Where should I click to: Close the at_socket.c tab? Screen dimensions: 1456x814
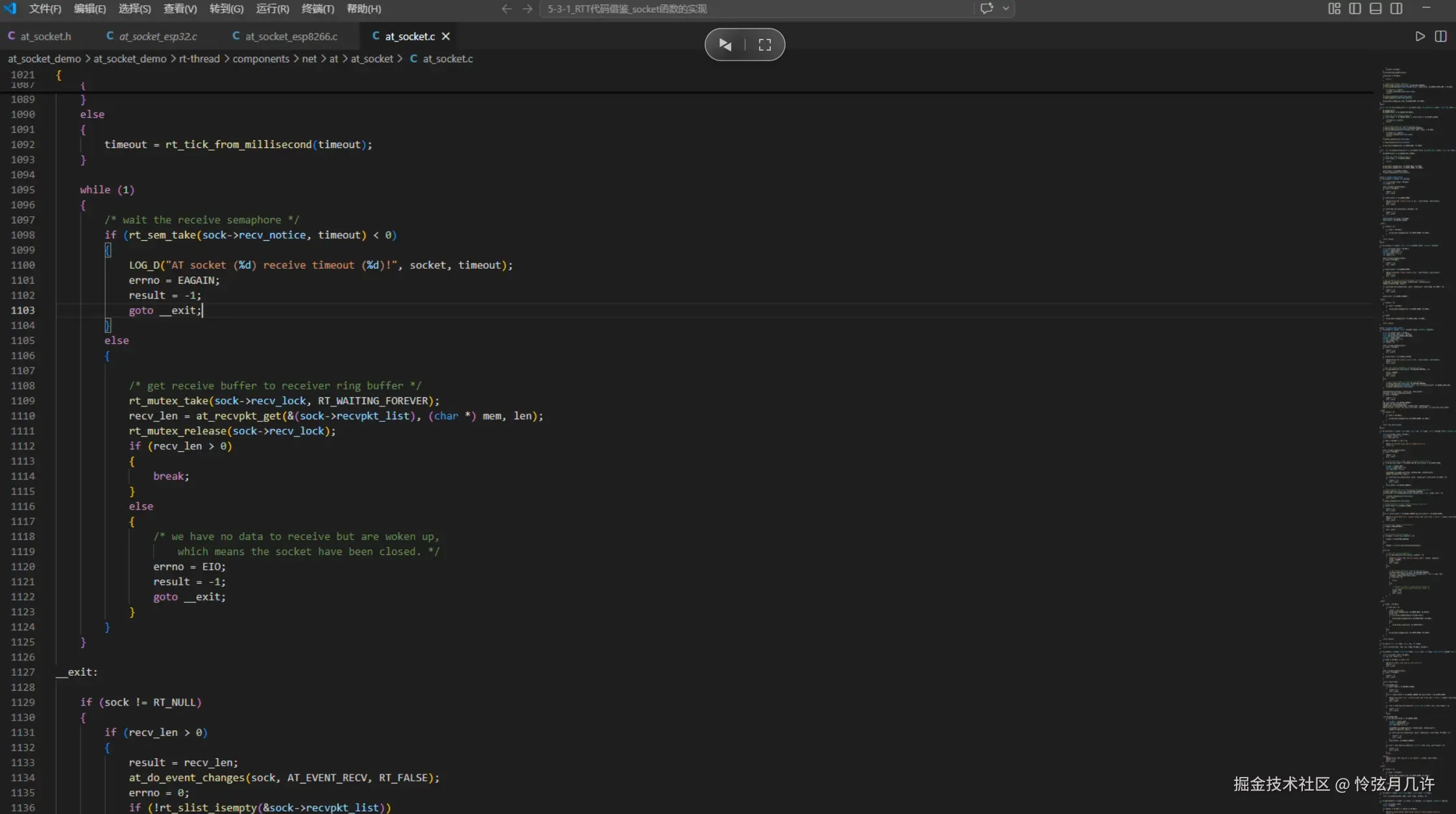tap(446, 36)
